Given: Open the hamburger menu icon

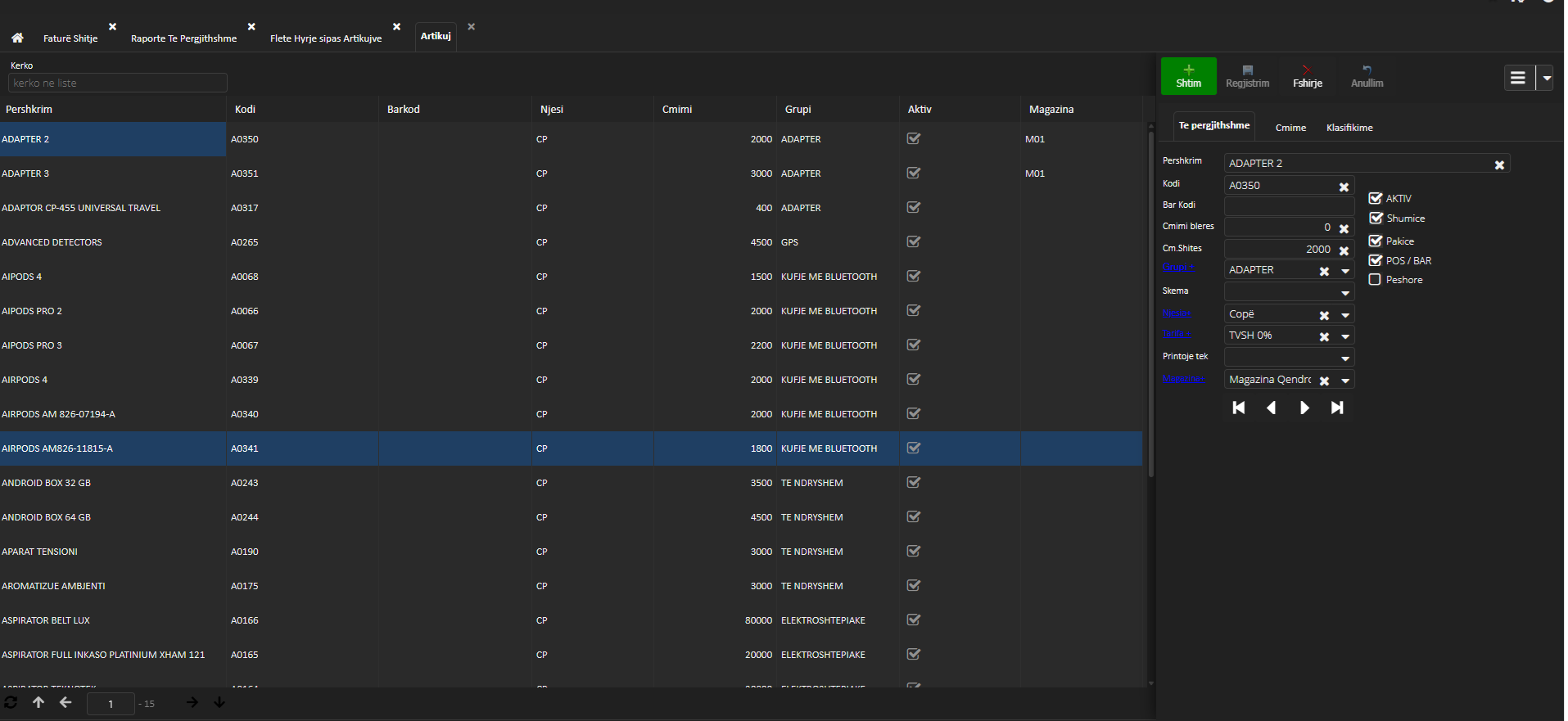Looking at the screenshot, I should tap(1517, 78).
